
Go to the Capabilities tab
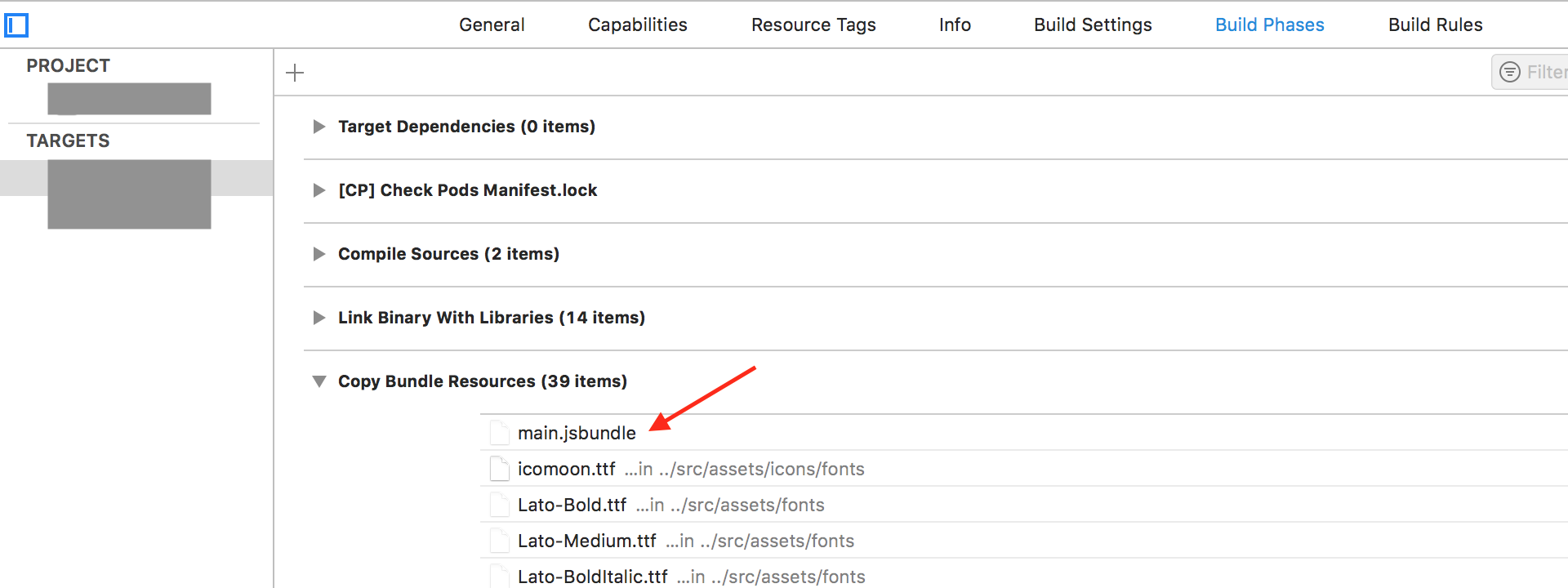click(x=637, y=24)
